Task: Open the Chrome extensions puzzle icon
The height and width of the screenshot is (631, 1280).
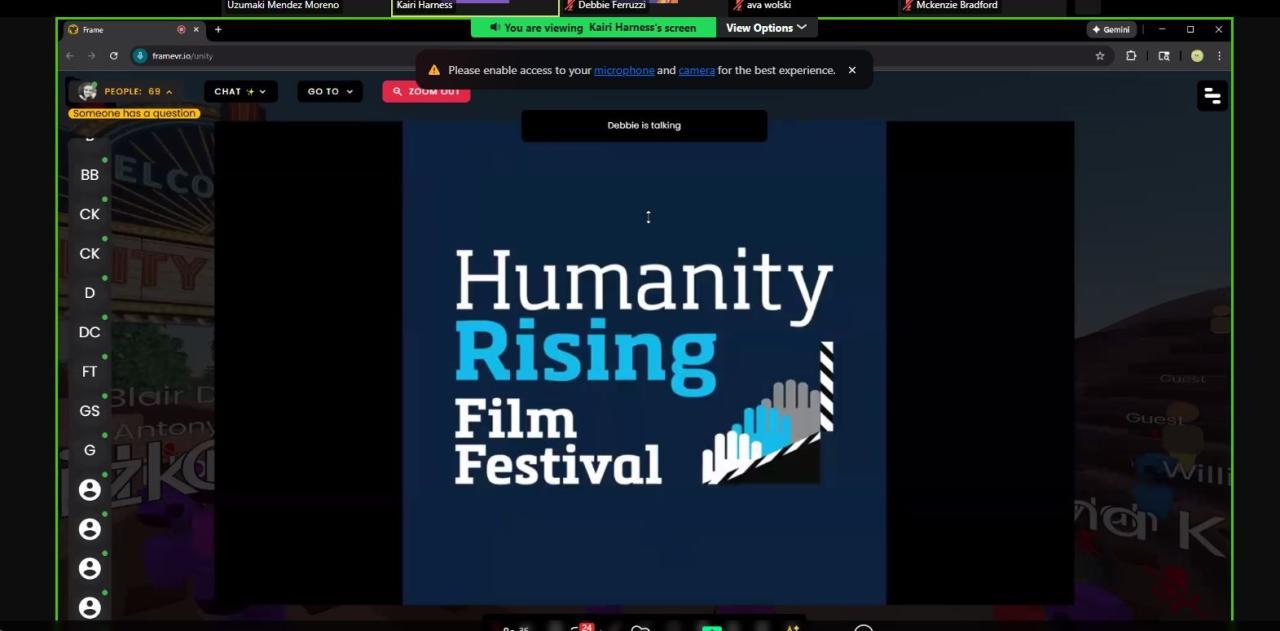Action: click(x=1131, y=56)
